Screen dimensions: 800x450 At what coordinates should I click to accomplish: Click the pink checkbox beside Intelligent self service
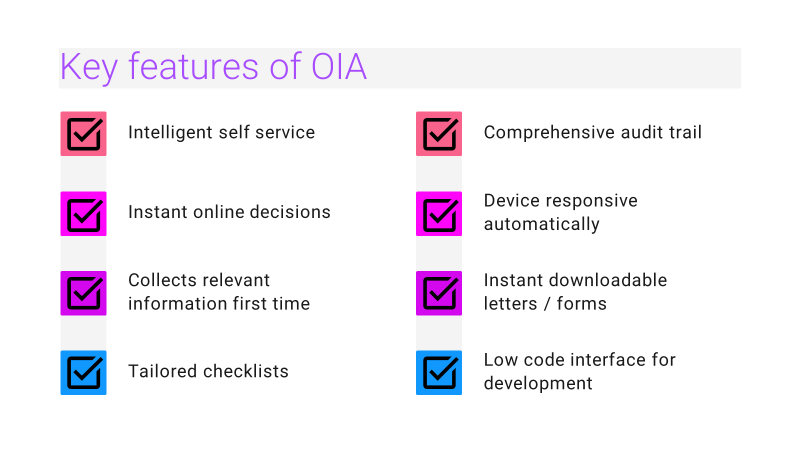[x=83, y=134]
